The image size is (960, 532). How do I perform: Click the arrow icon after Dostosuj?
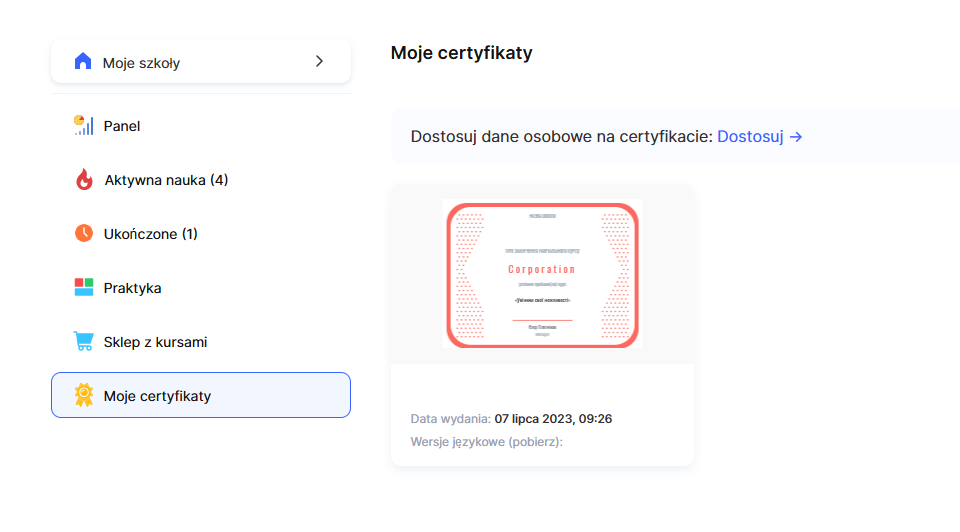[796, 136]
